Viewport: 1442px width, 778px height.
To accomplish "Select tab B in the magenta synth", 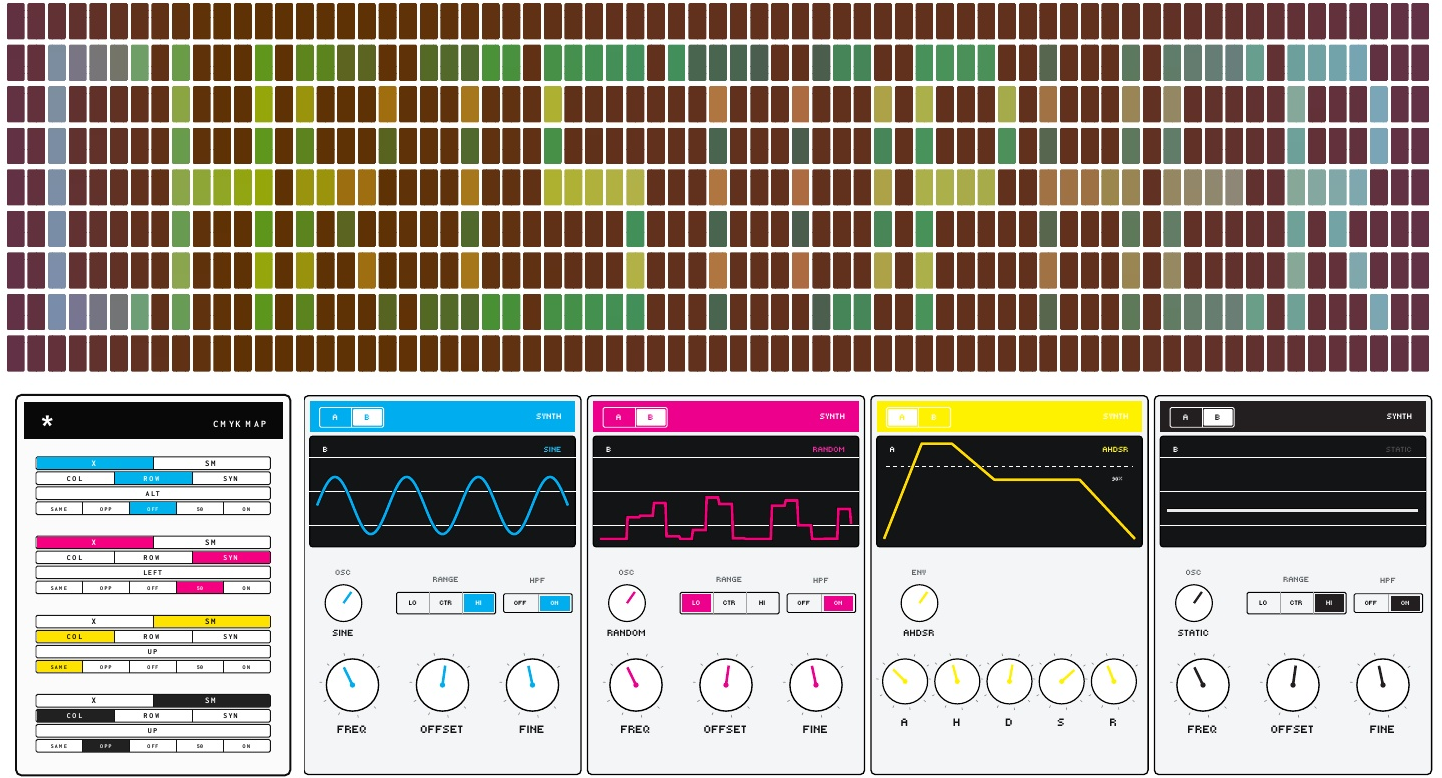I will pos(650,417).
